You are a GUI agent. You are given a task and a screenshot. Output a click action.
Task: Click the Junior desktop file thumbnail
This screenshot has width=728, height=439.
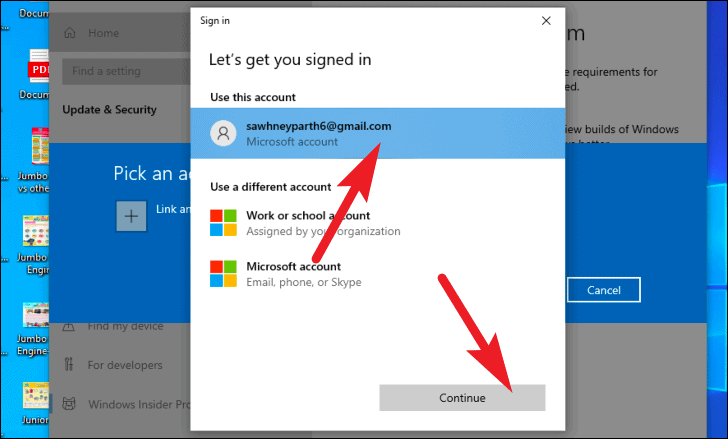click(36, 395)
